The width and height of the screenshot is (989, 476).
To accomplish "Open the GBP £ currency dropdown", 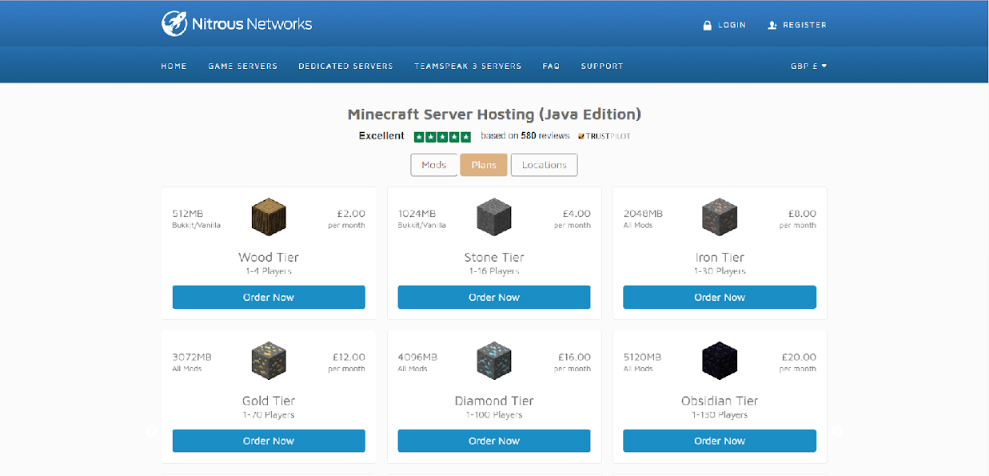I will (x=808, y=66).
